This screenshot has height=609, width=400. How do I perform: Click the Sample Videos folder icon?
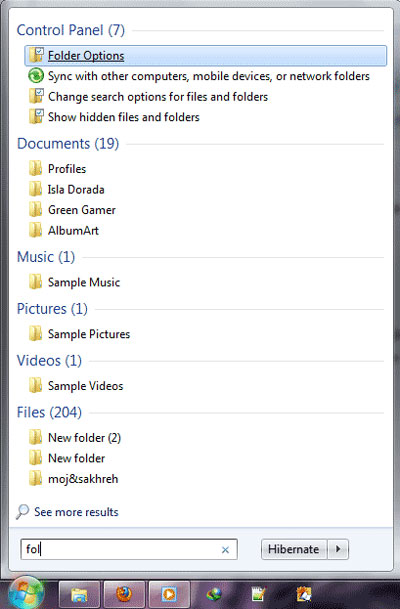[35, 386]
